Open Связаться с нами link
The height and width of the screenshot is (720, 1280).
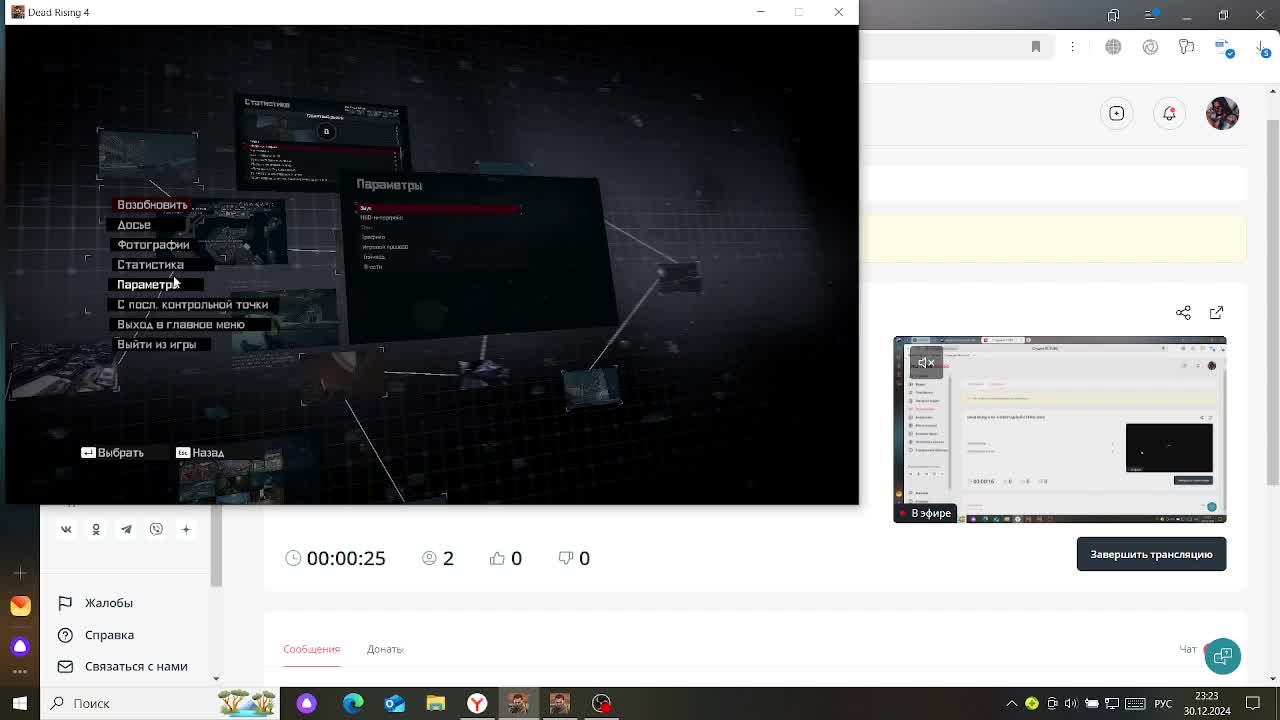click(x=136, y=666)
